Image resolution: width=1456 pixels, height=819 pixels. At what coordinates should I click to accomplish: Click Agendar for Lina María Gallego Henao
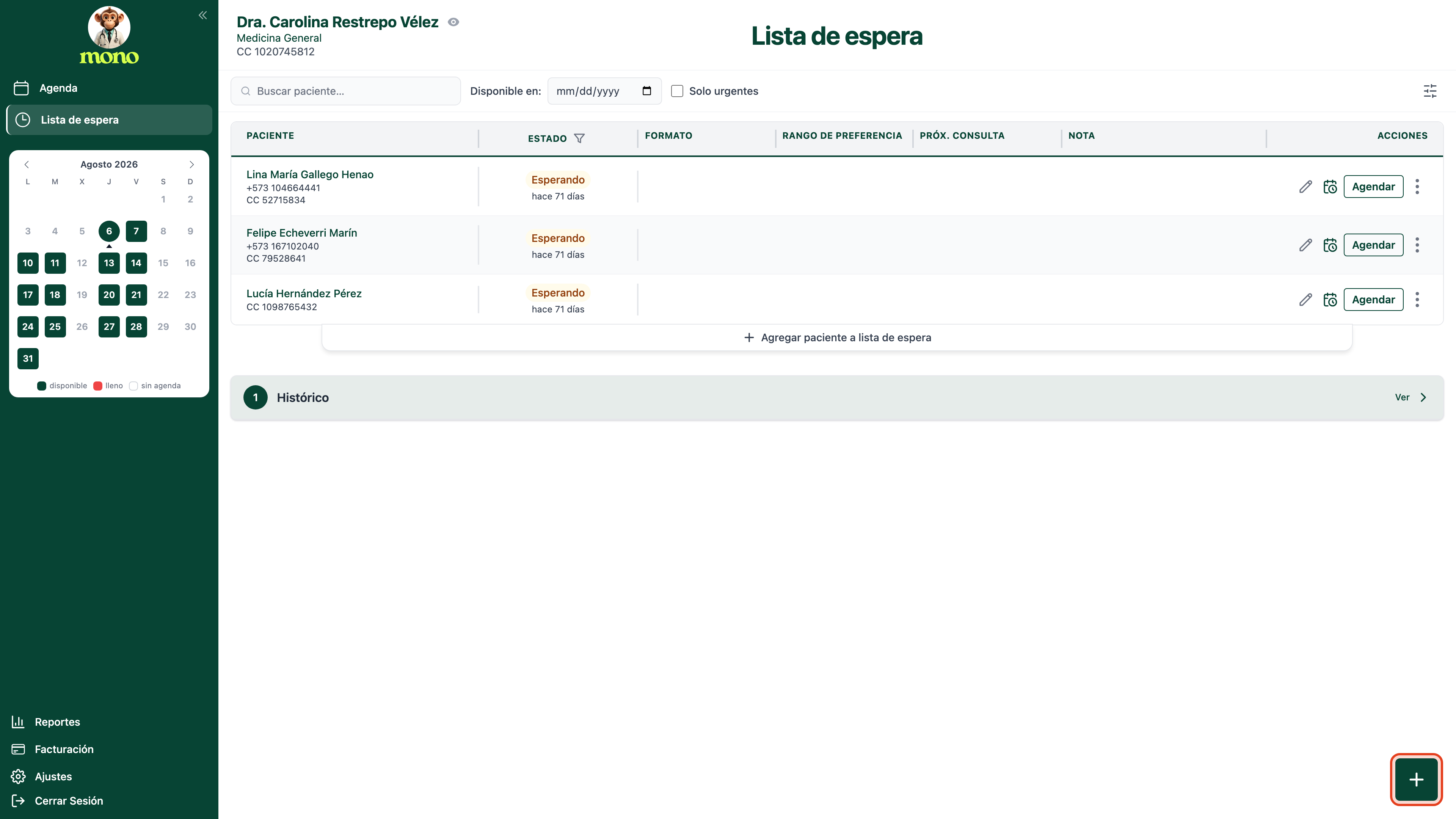click(1373, 187)
